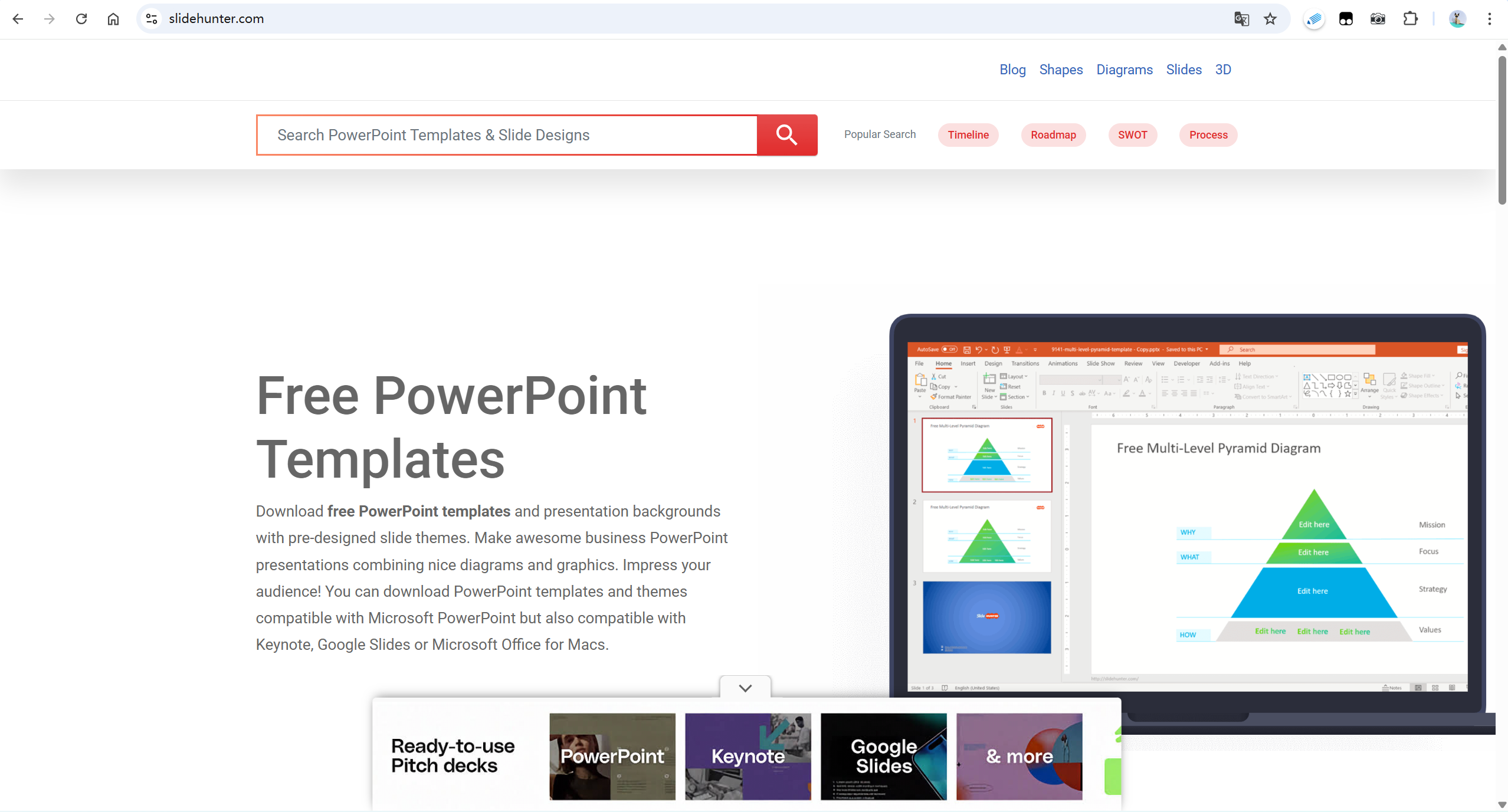This screenshot has height=812, width=1508.
Task: View site information icon in address bar
Action: (152, 19)
